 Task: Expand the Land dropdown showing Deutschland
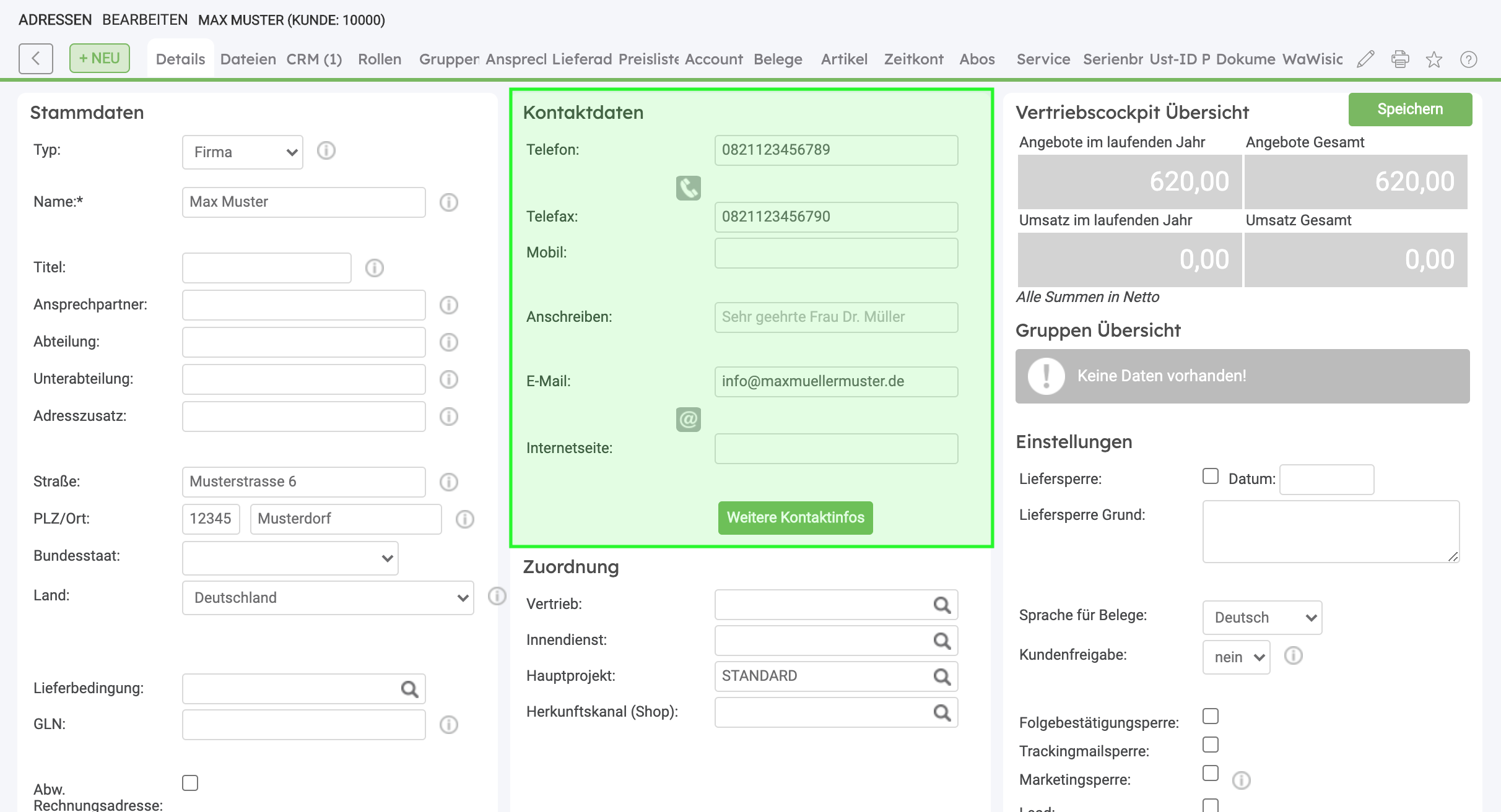click(328, 597)
